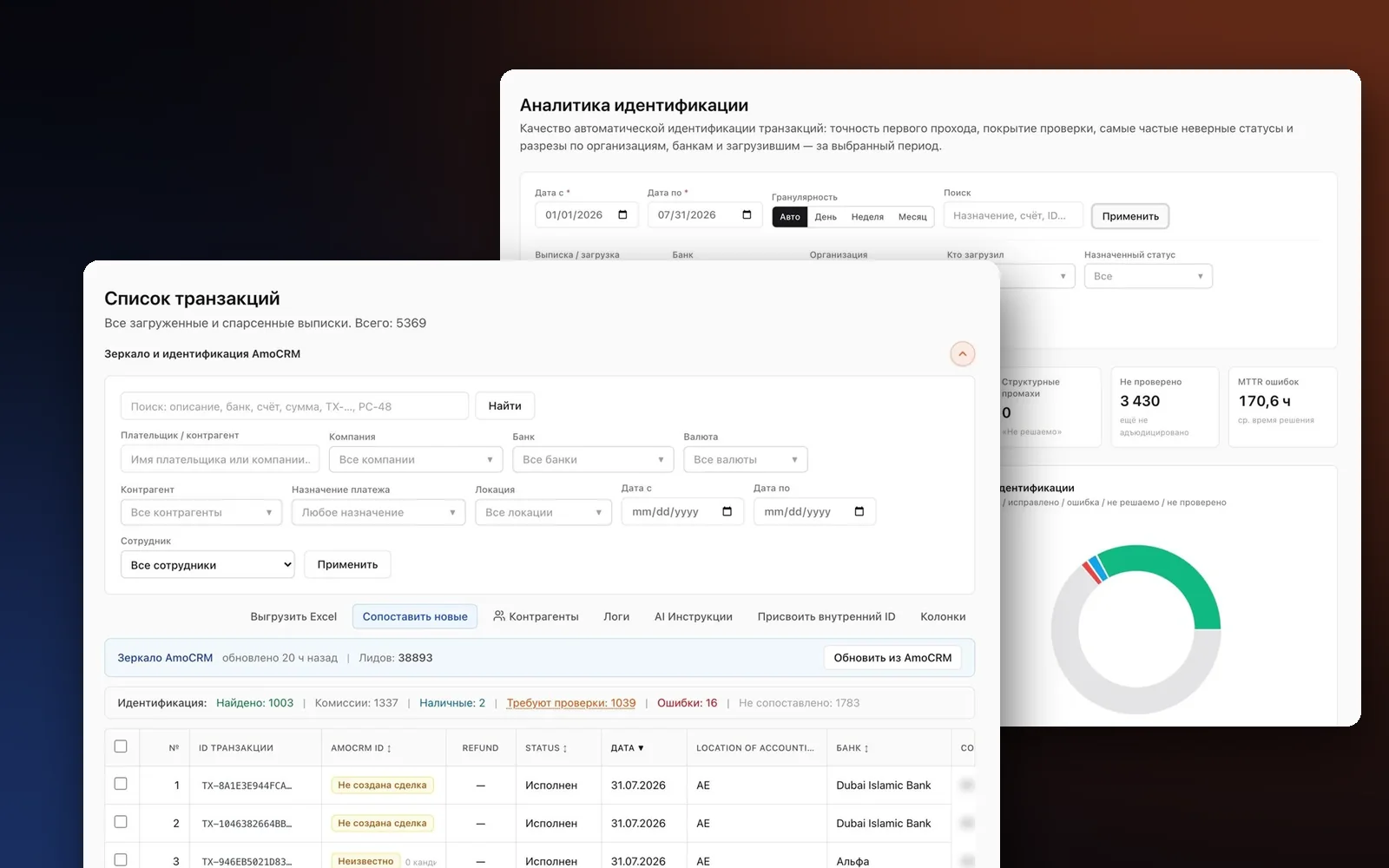Screen dimensions: 1389x868
Task: Open the Все локации dropdown
Action: pos(543,512)
